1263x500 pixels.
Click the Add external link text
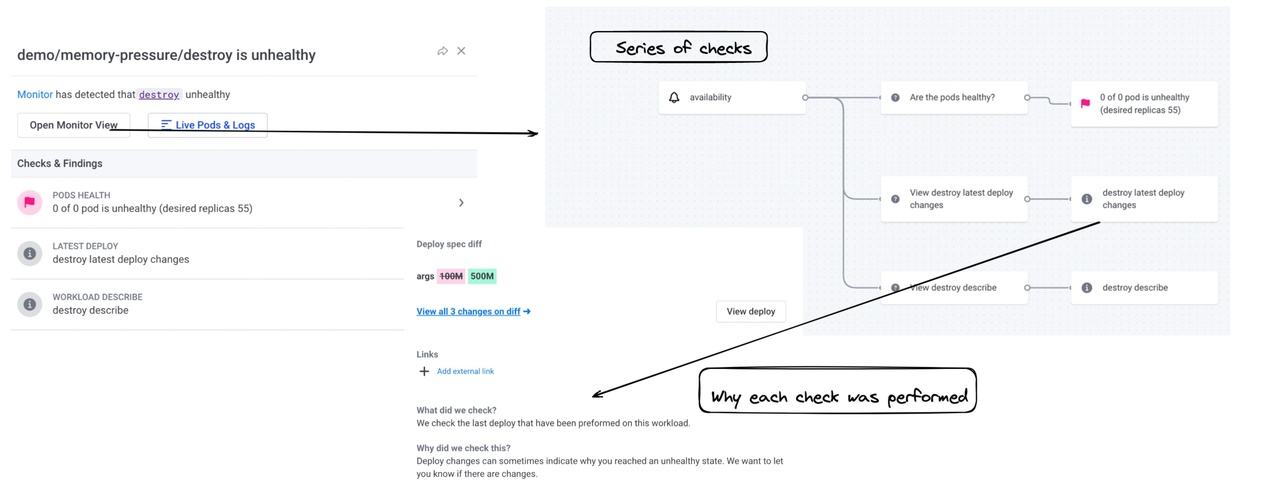pos(465,371)
